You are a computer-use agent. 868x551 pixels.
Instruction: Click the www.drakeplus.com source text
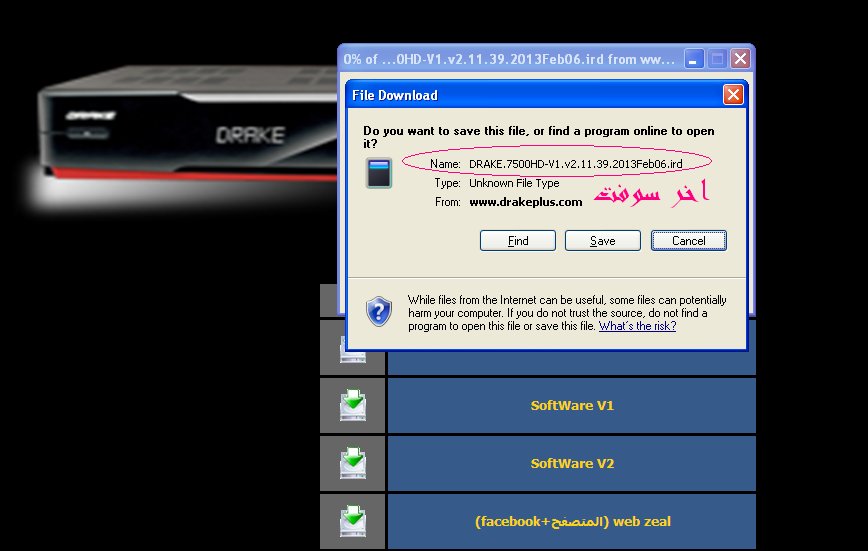(526, 202)
